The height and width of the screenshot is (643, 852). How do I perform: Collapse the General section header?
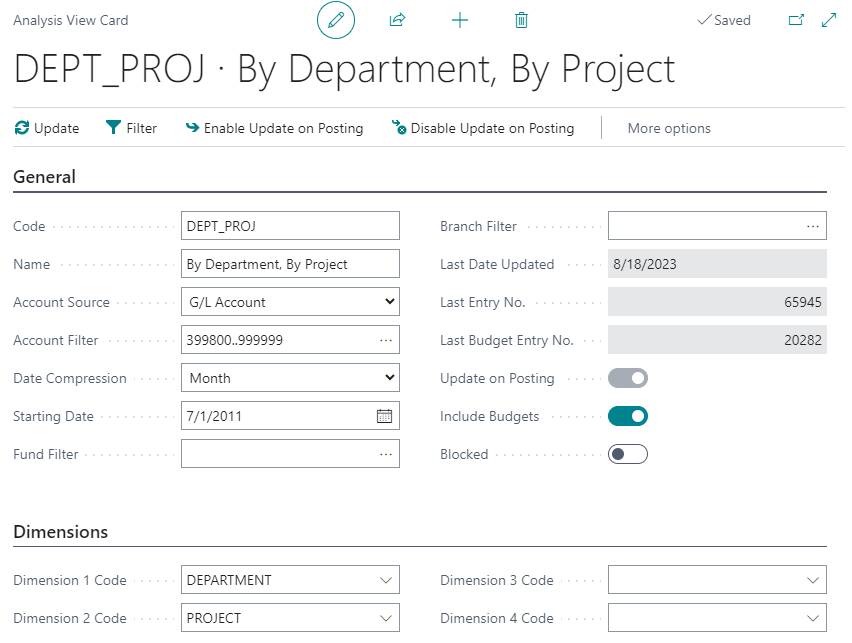(45, 177)
